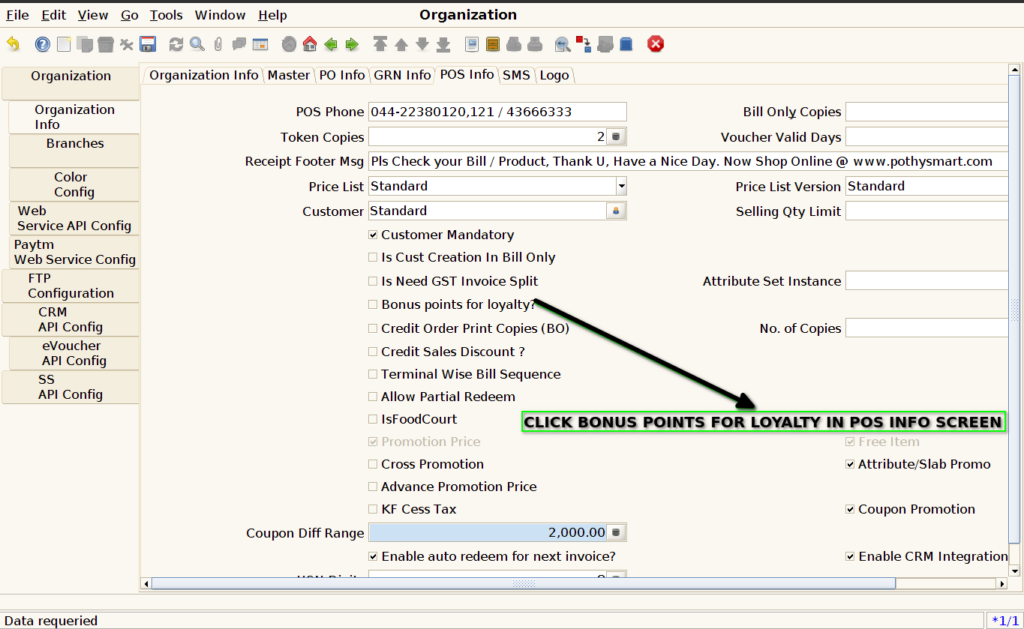The height and width of the screenshot is (629, 1024).
Task: Enable Bonus points for loyalty checkbox
Action: 373,304
